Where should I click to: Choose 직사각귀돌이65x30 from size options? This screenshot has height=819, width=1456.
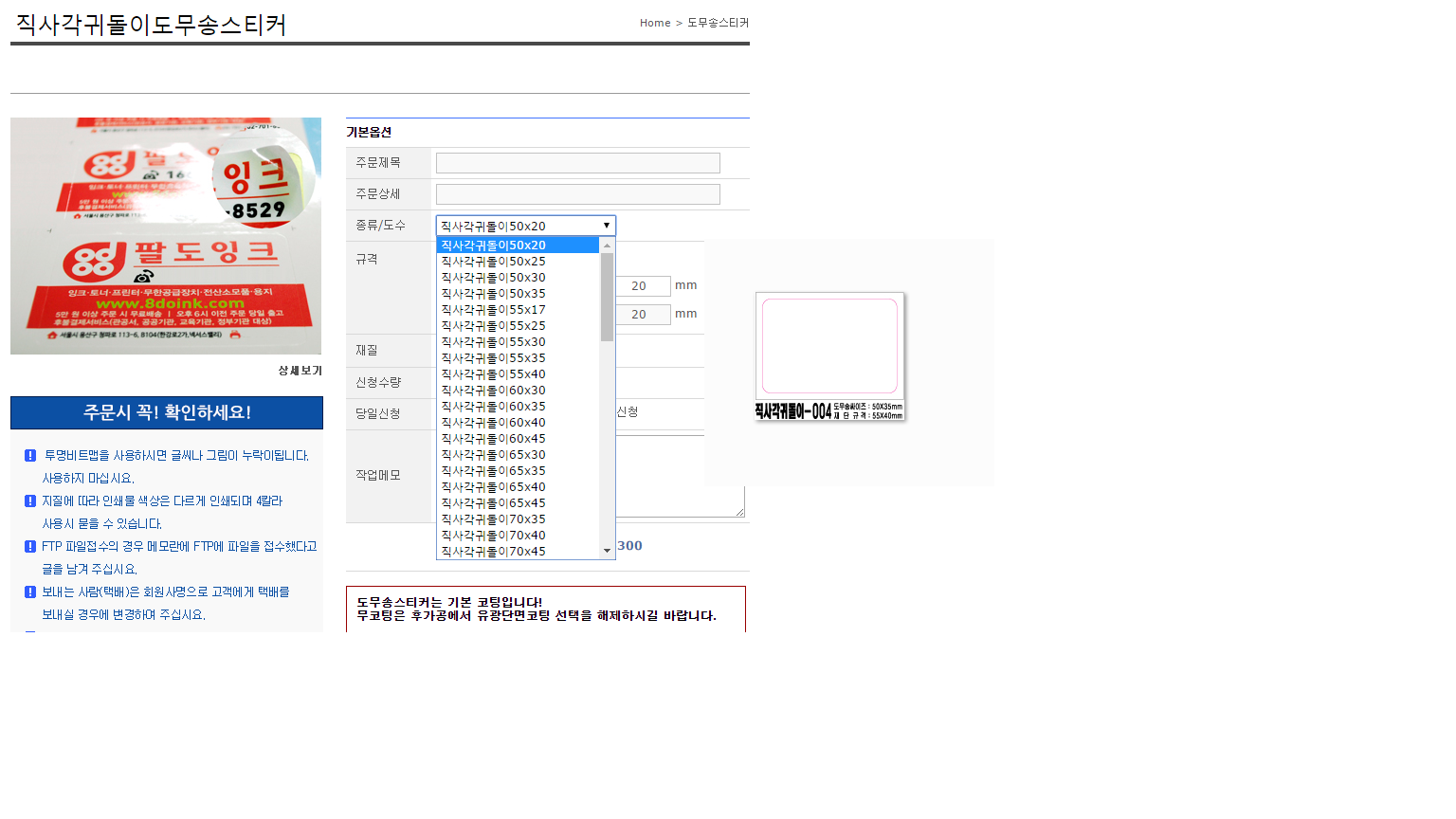click(493, 455)
